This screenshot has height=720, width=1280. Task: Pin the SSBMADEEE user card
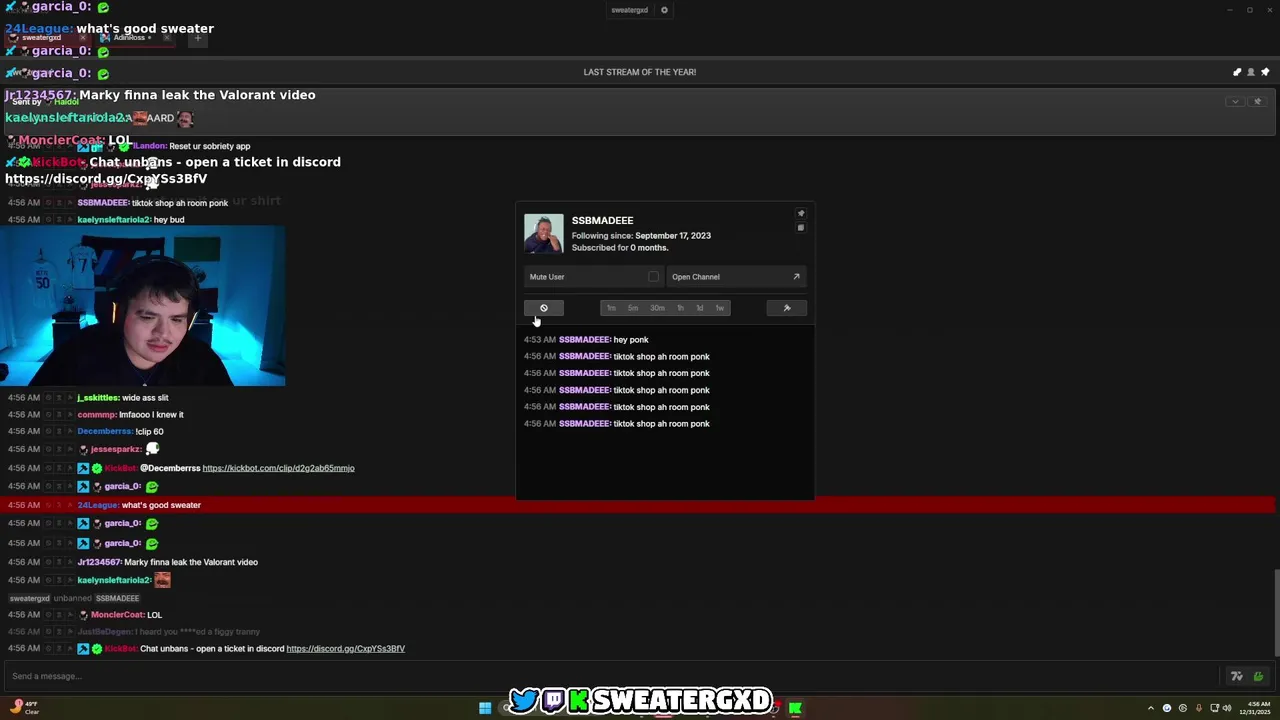[x=800, y=213]
